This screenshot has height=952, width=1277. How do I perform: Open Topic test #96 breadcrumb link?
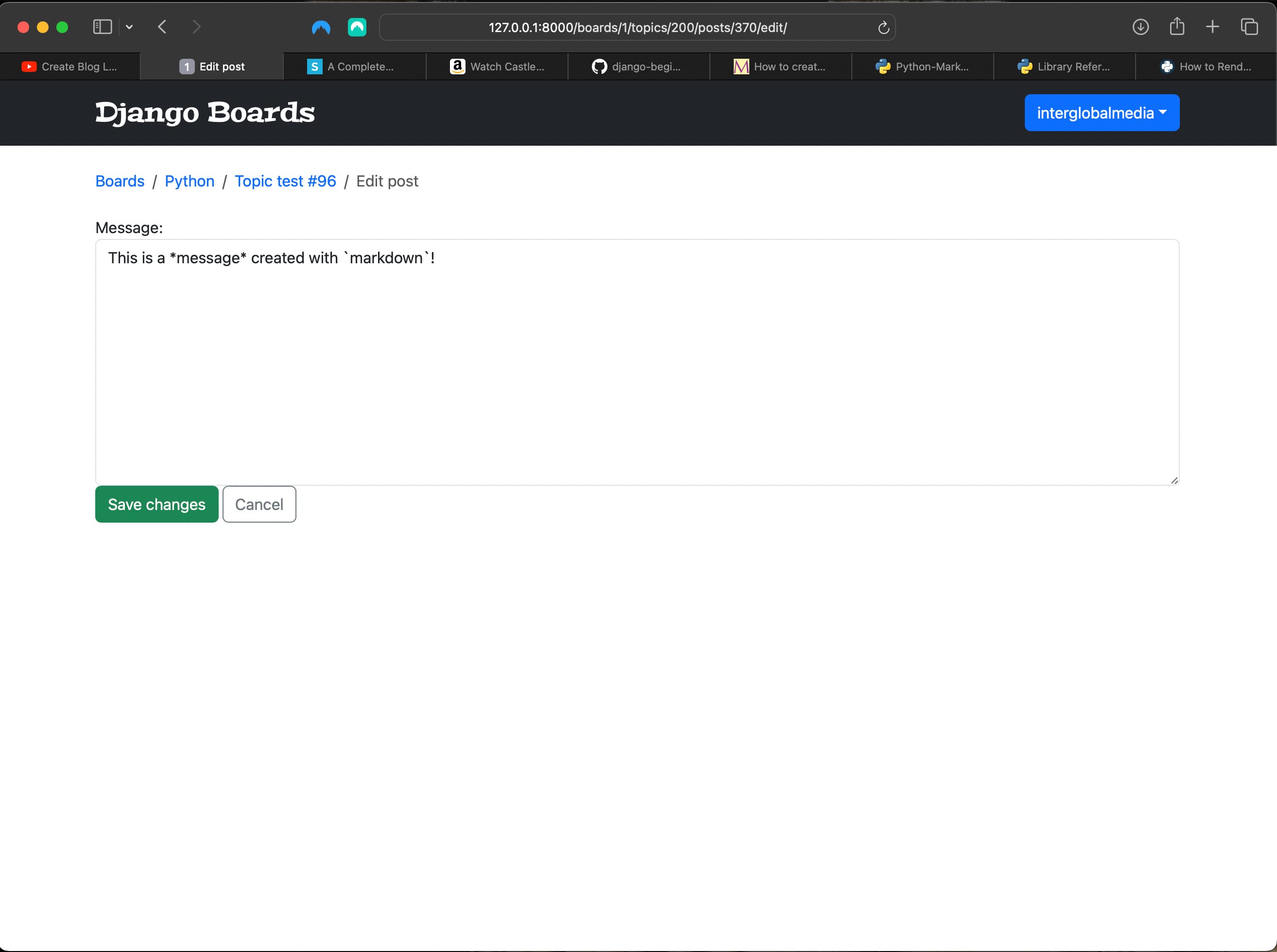(x=285, y=181)
